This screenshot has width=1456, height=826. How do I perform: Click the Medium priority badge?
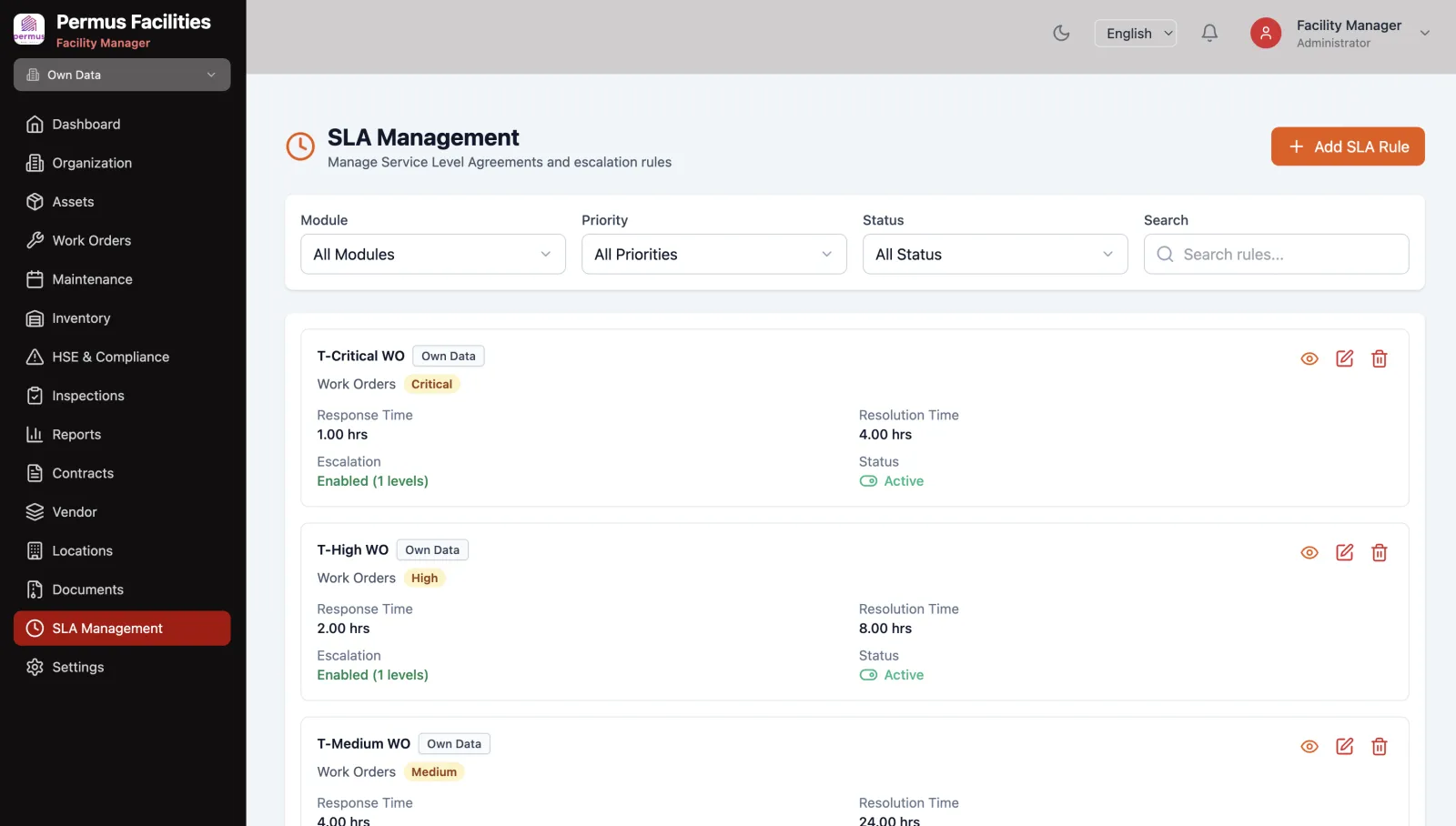pyautogui.click(x=434, y=771)
